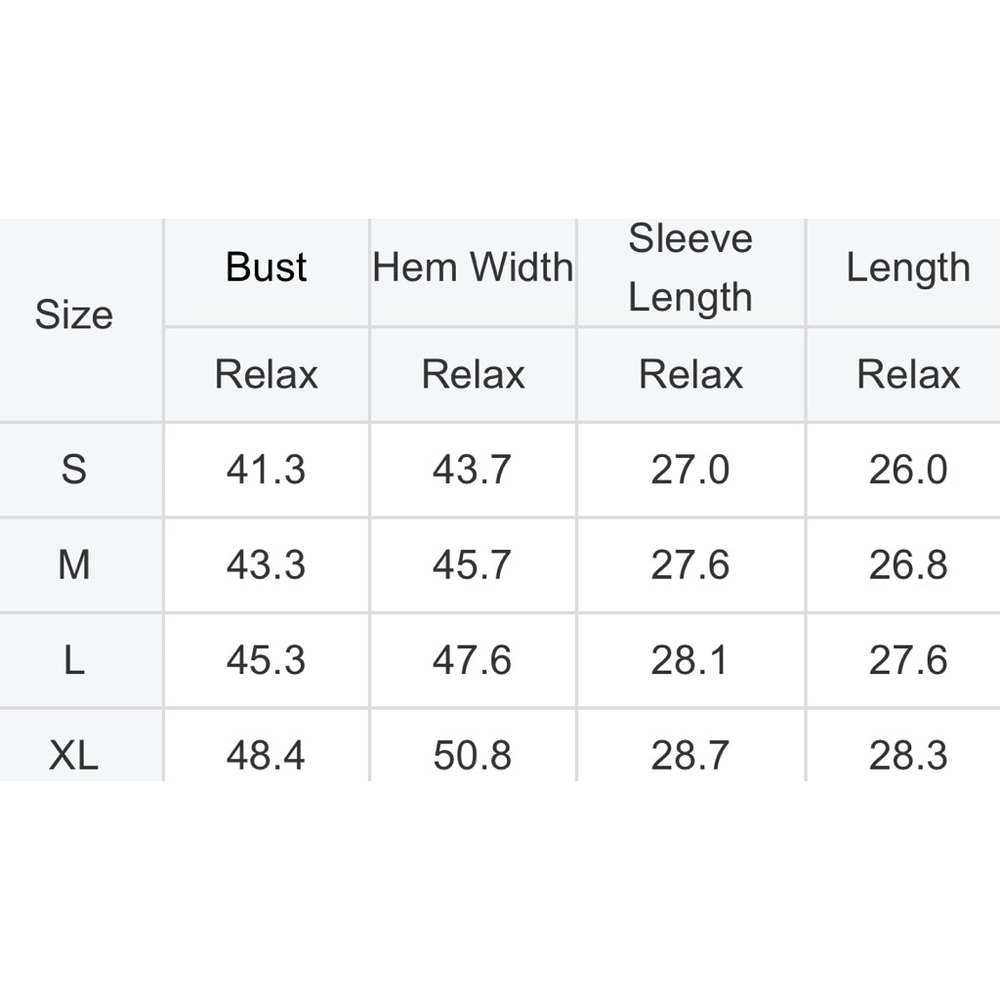The image size is (1000, 1000).
Task: Select the L size row label
Action: (74, 660)
